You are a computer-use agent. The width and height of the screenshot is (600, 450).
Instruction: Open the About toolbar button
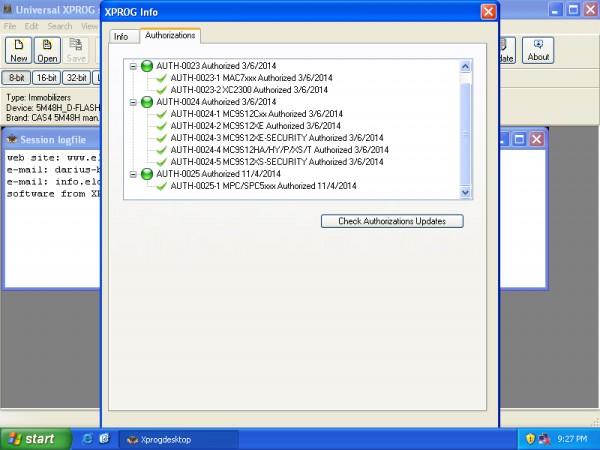point(538,50)
